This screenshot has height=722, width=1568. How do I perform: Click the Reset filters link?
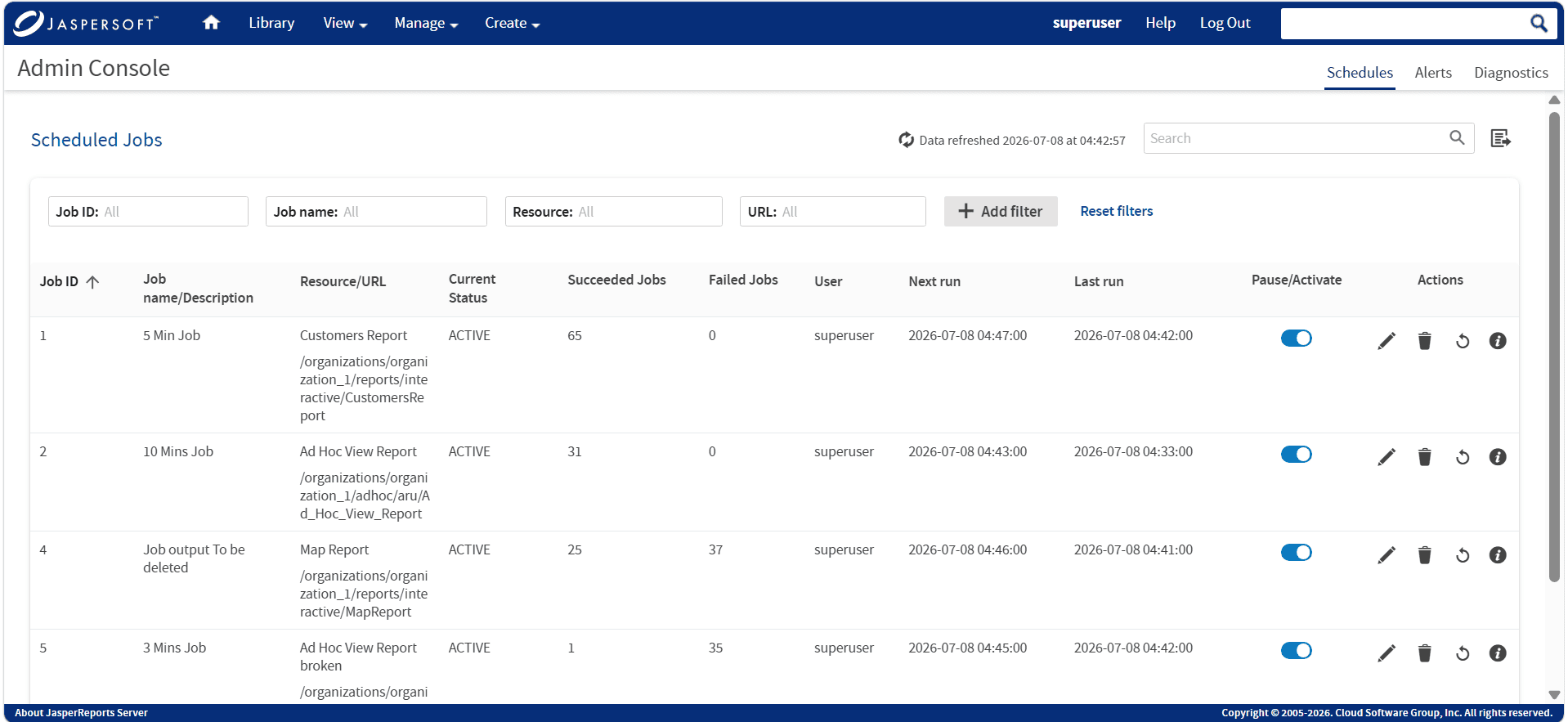click(x=1116, y=211)
